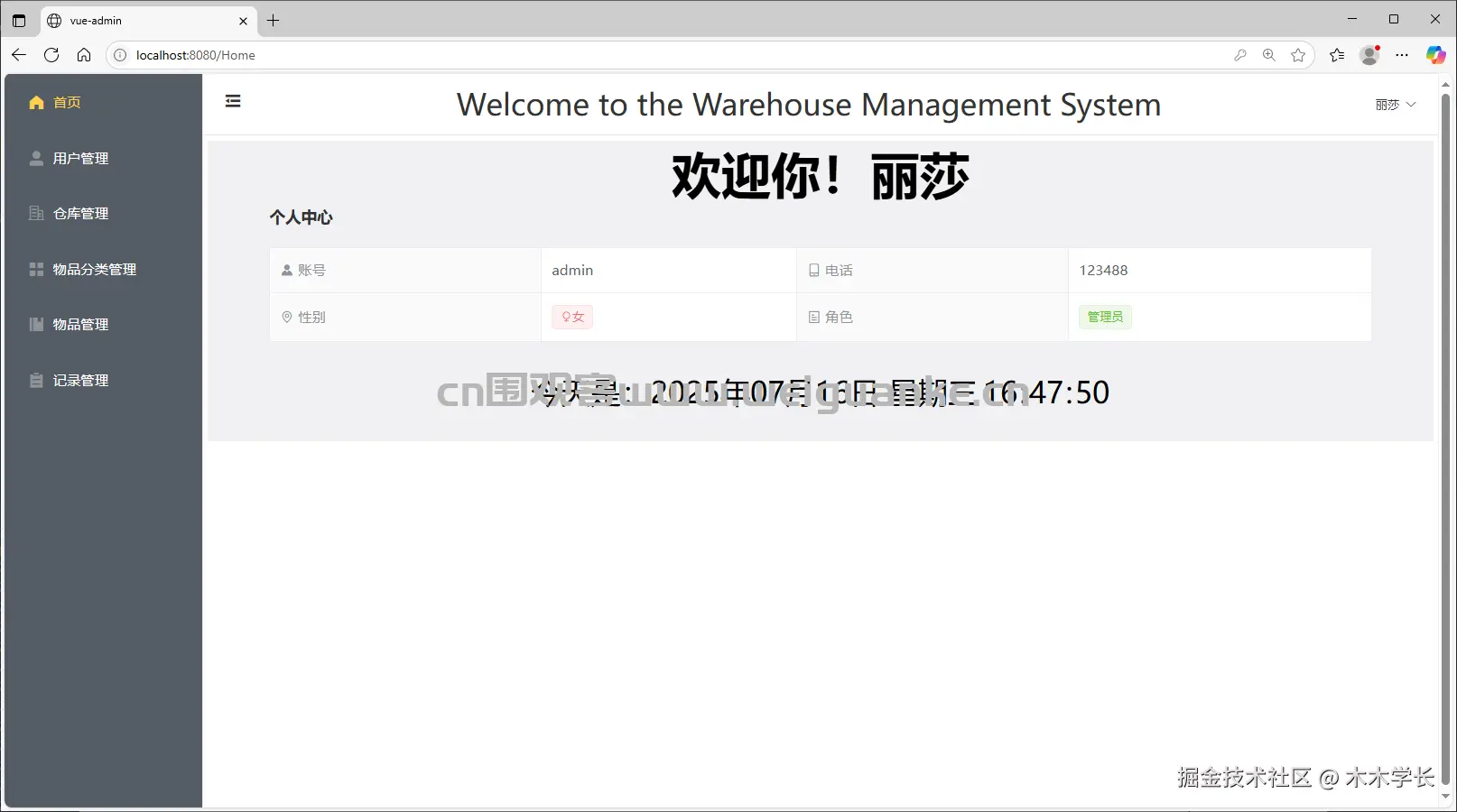Image resolution: width=1457 pixels, height=812 pixels.
Task: Click the book icon next to 物品管理
Action: click(35, 324)
